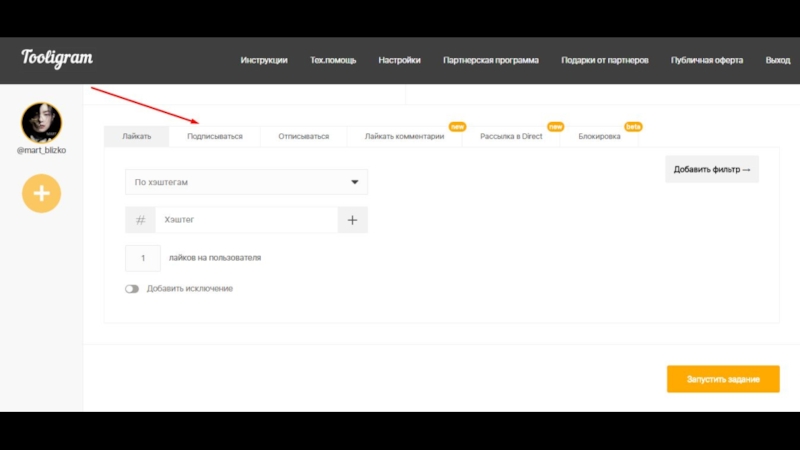This screenshot has width=800, height=450.
Task: Open the Публичная оферта link
Action: pos(707,60)
